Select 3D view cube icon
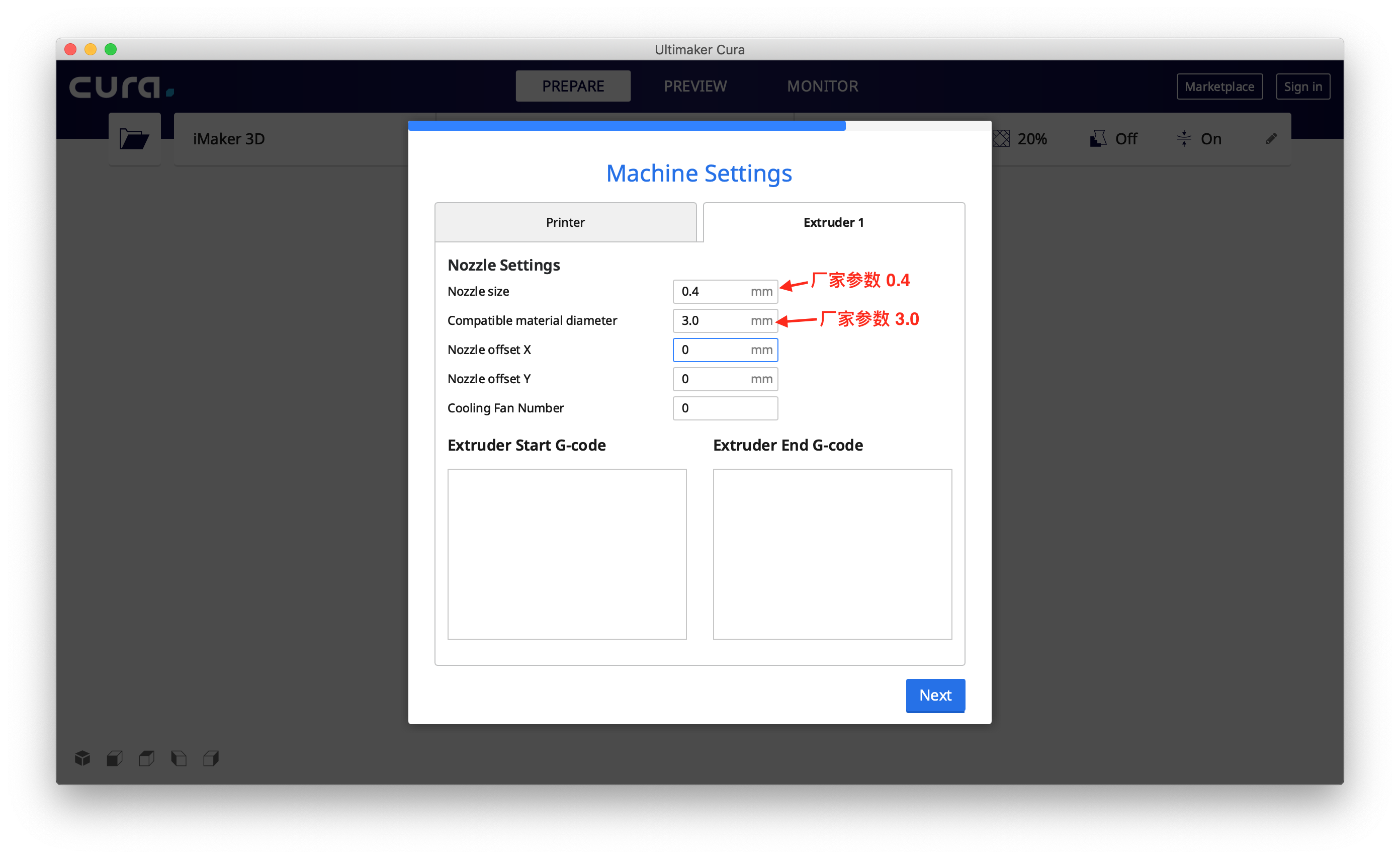This screenshot has width=1400, height=859. pyautogui.click(x=82, y=758)
